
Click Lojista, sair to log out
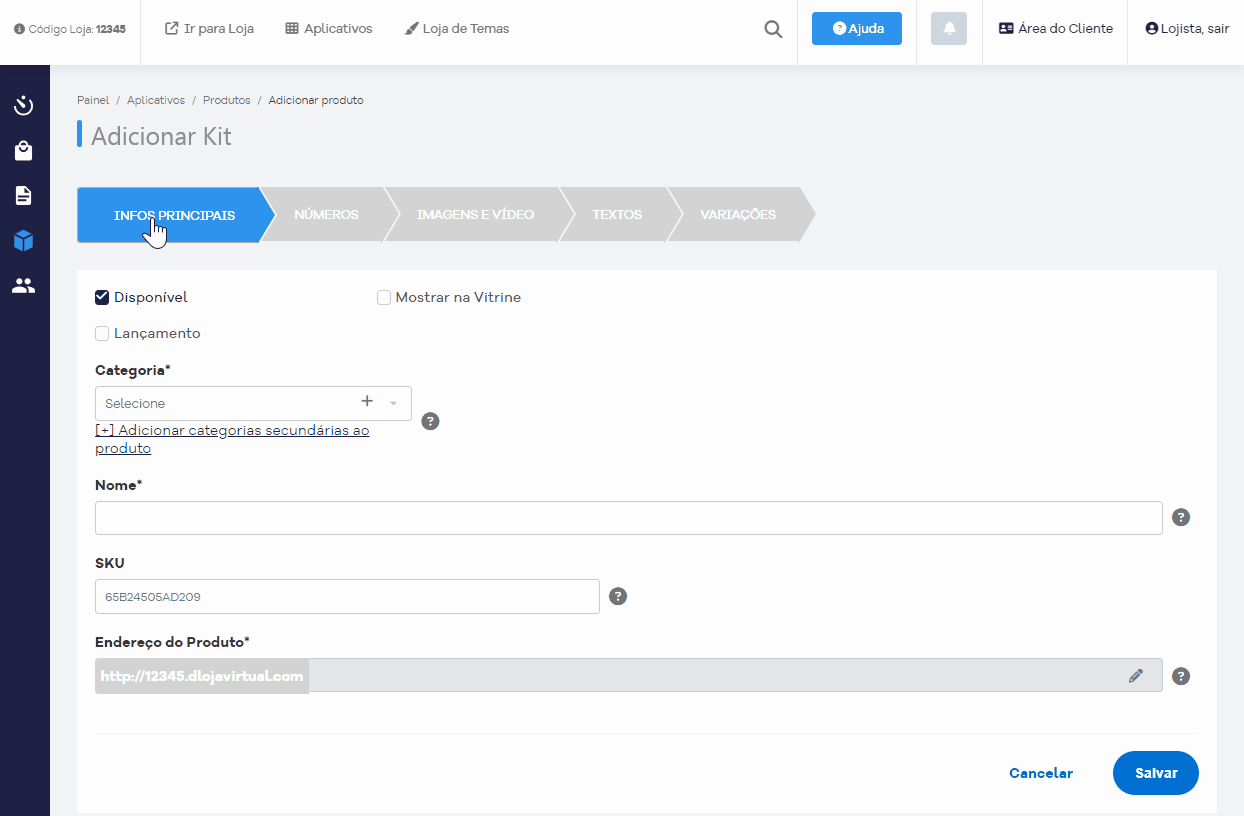(1187, 29)
